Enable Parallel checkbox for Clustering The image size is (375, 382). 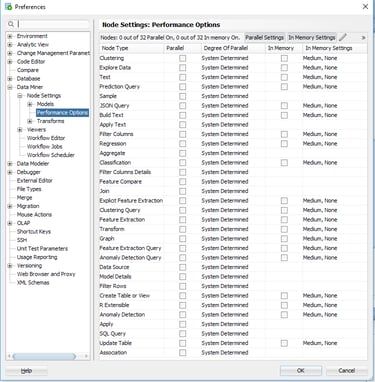[183, 58]
